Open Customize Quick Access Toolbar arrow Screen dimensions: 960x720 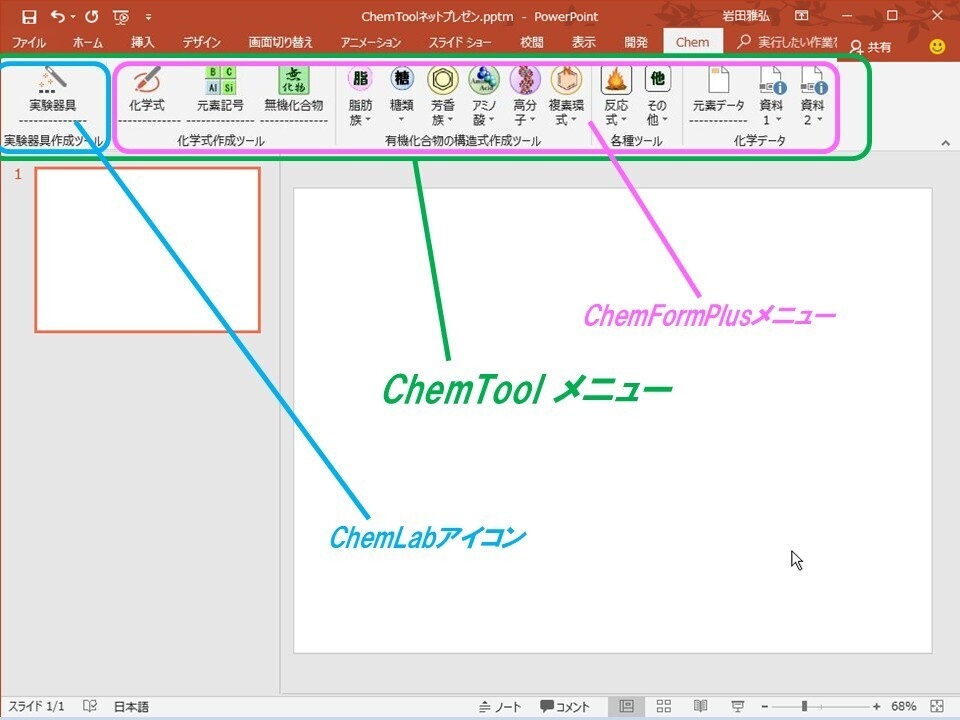pyautogui.click(x=148, y=17)
